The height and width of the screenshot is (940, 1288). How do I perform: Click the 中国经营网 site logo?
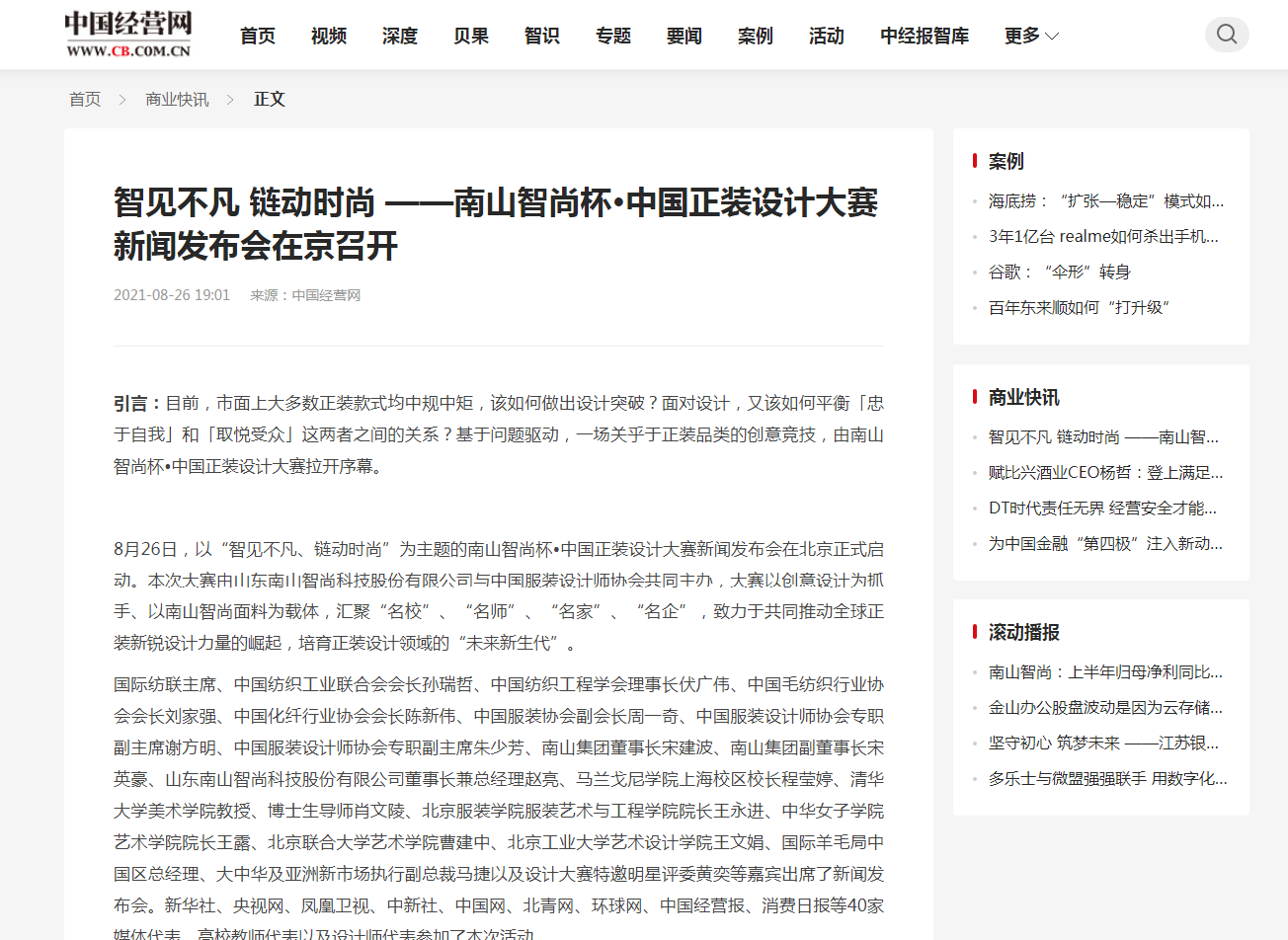tap(128, 35)
